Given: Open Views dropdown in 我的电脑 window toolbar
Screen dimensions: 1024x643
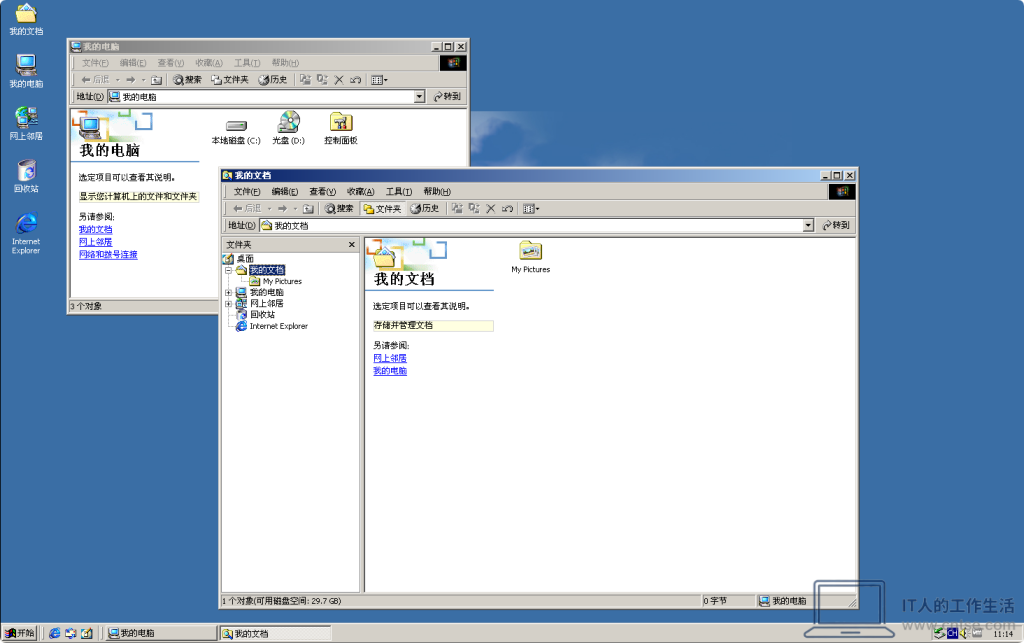Looking at the screenshot, I should (x=379, y=80).
